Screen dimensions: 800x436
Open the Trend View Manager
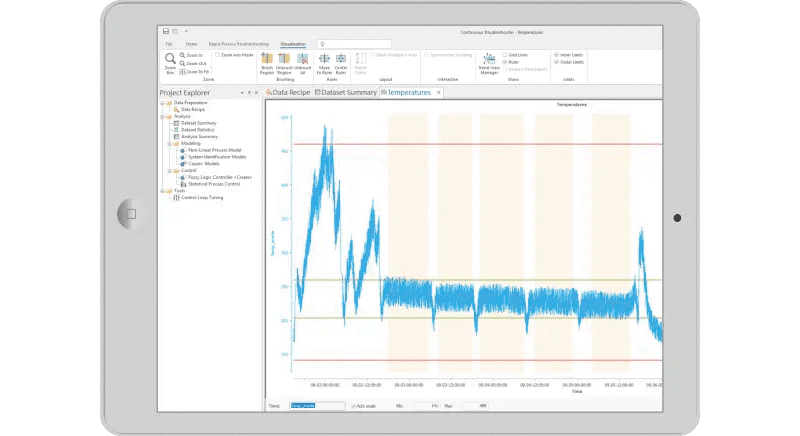tap(490, 60)
